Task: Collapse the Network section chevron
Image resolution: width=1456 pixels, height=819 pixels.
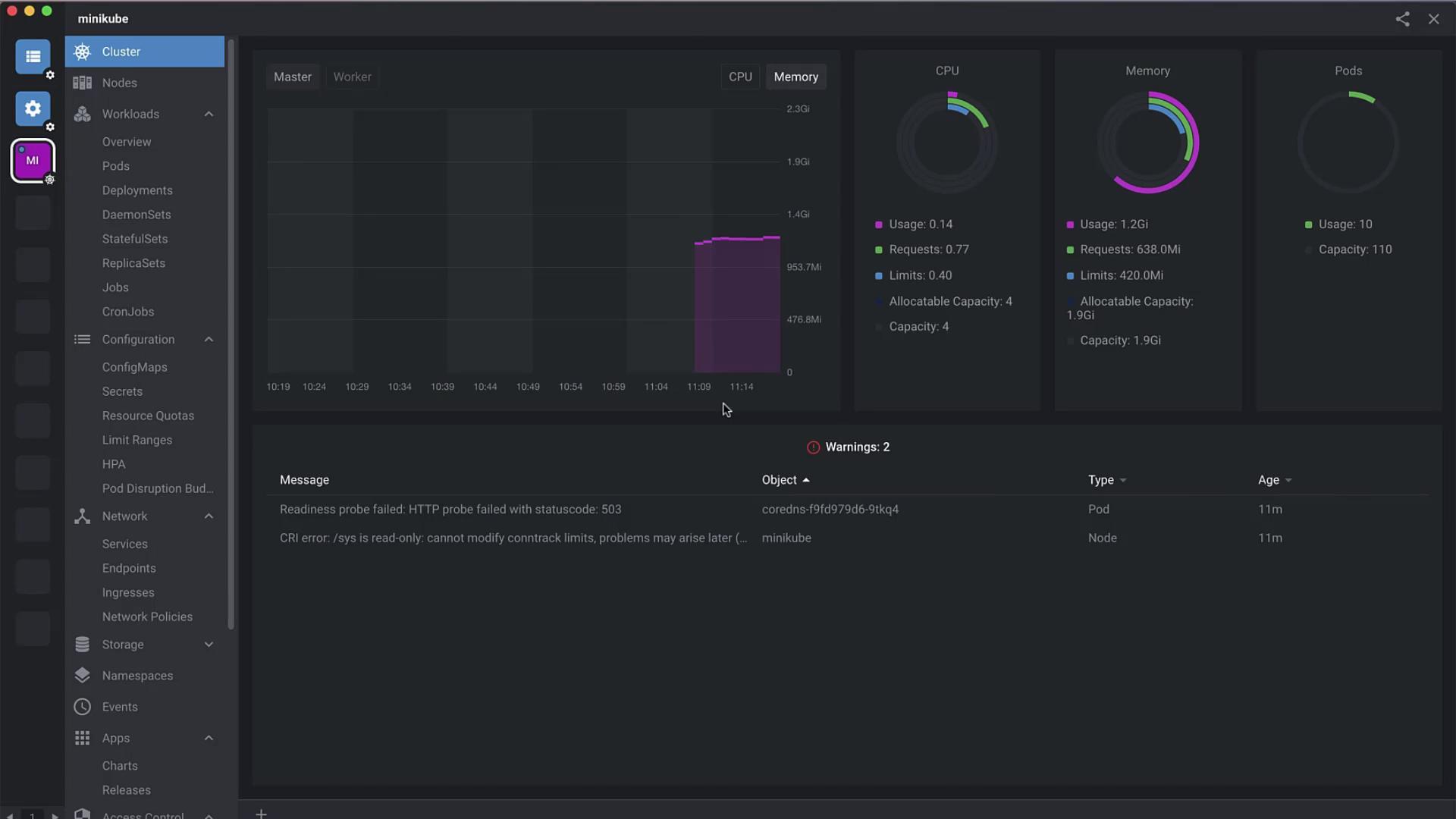Action: click(x=209, y=516)
